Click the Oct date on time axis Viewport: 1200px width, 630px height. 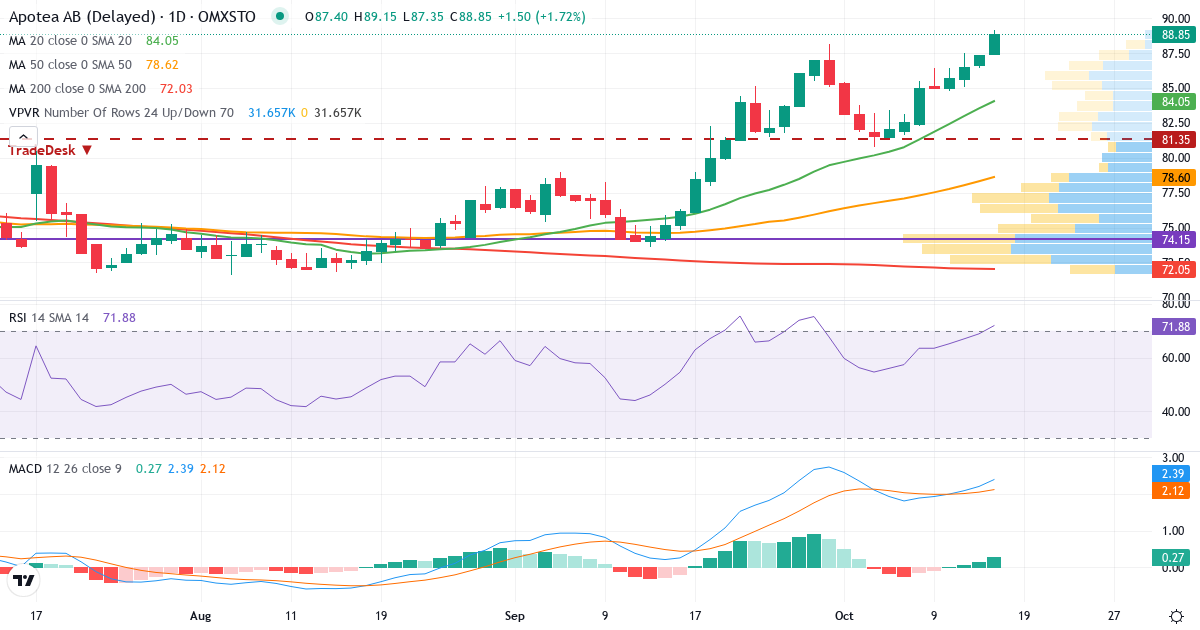845,616
